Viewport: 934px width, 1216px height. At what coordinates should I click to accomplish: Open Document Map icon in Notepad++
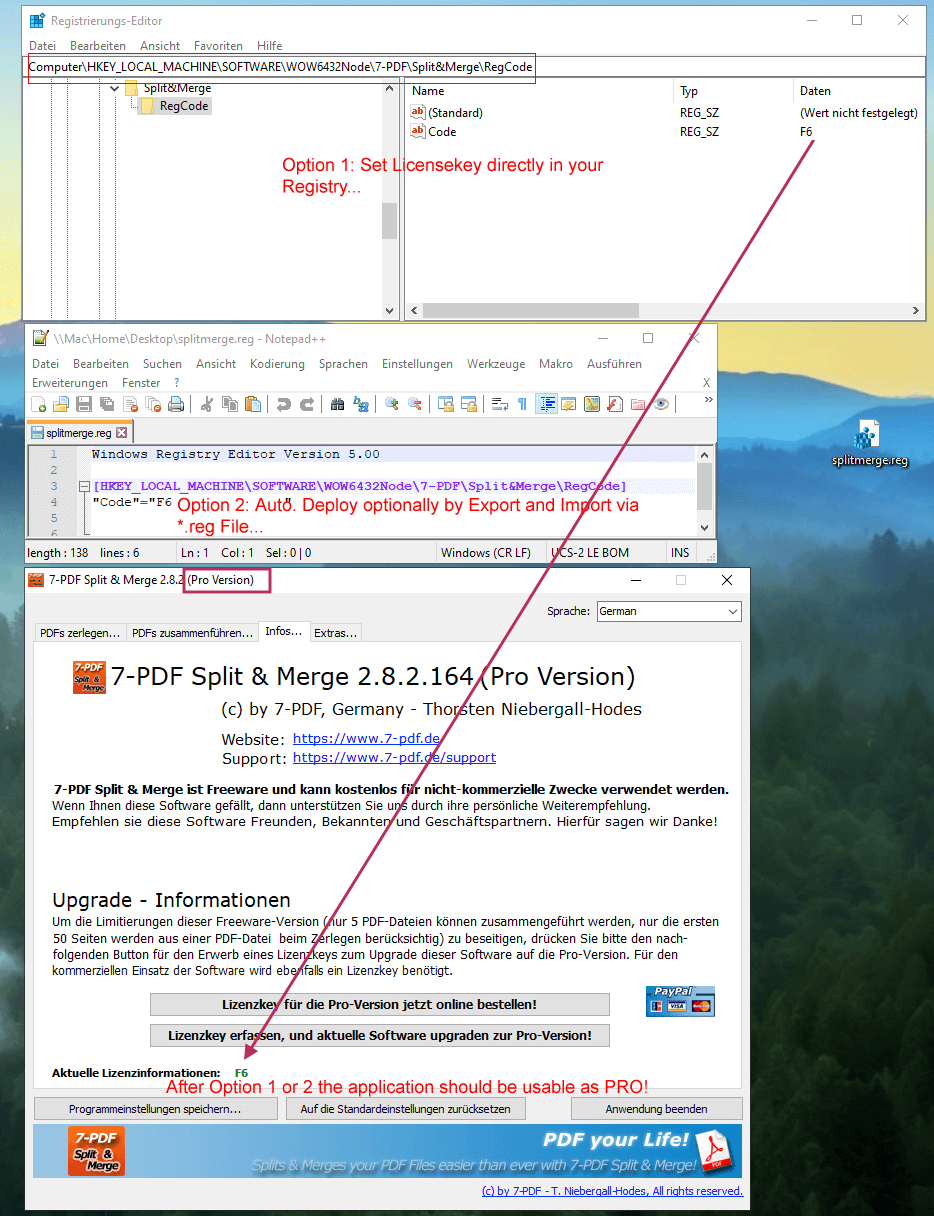point(591,404)
